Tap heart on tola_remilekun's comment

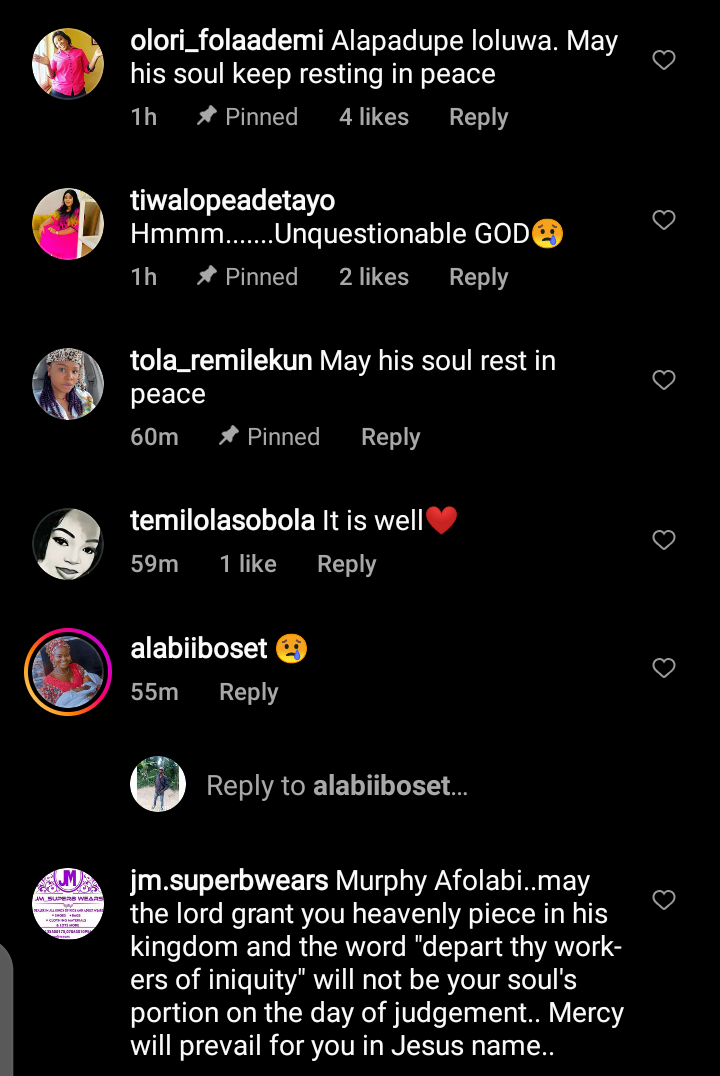click(x=664, y=380)
